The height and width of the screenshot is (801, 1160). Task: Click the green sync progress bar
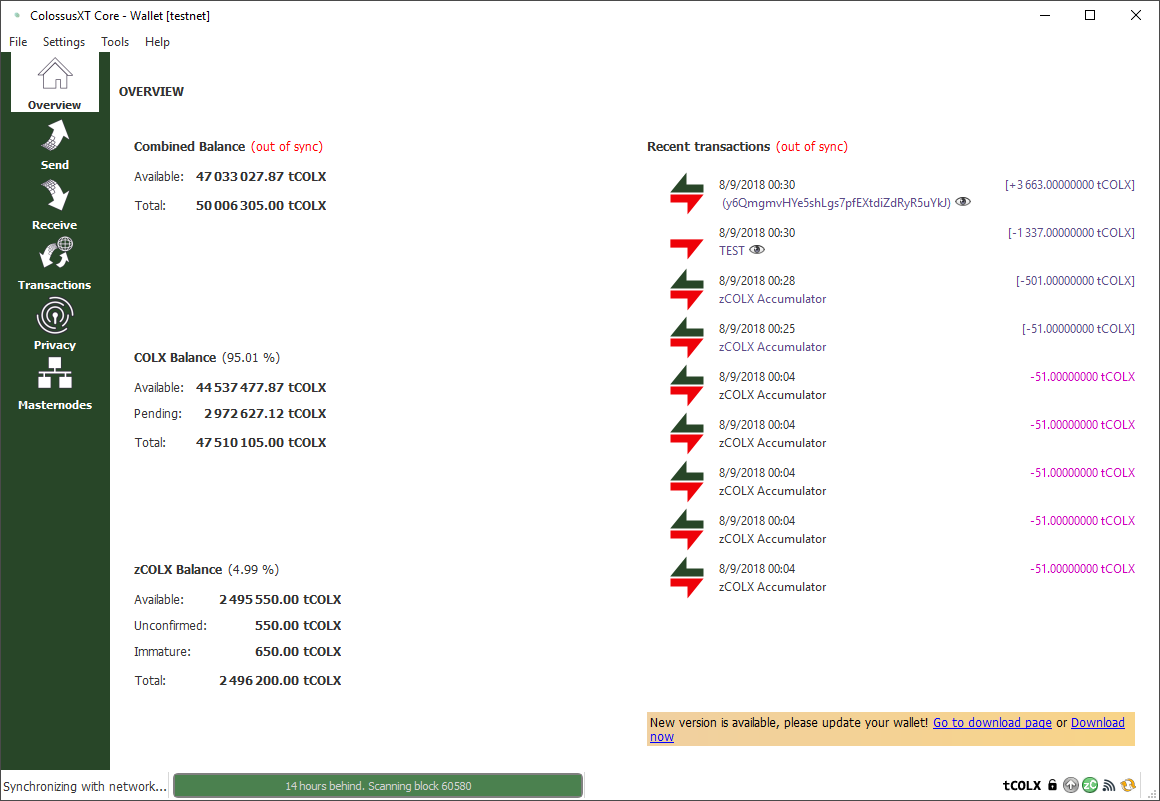pyautogui.click(x=378, y=786)
